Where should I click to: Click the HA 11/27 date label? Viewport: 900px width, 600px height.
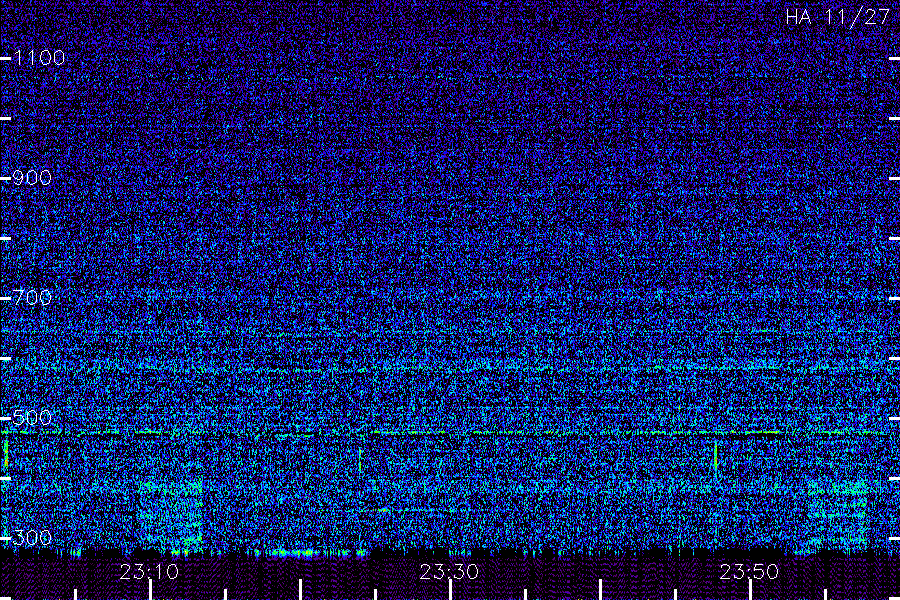pos(837,17)
